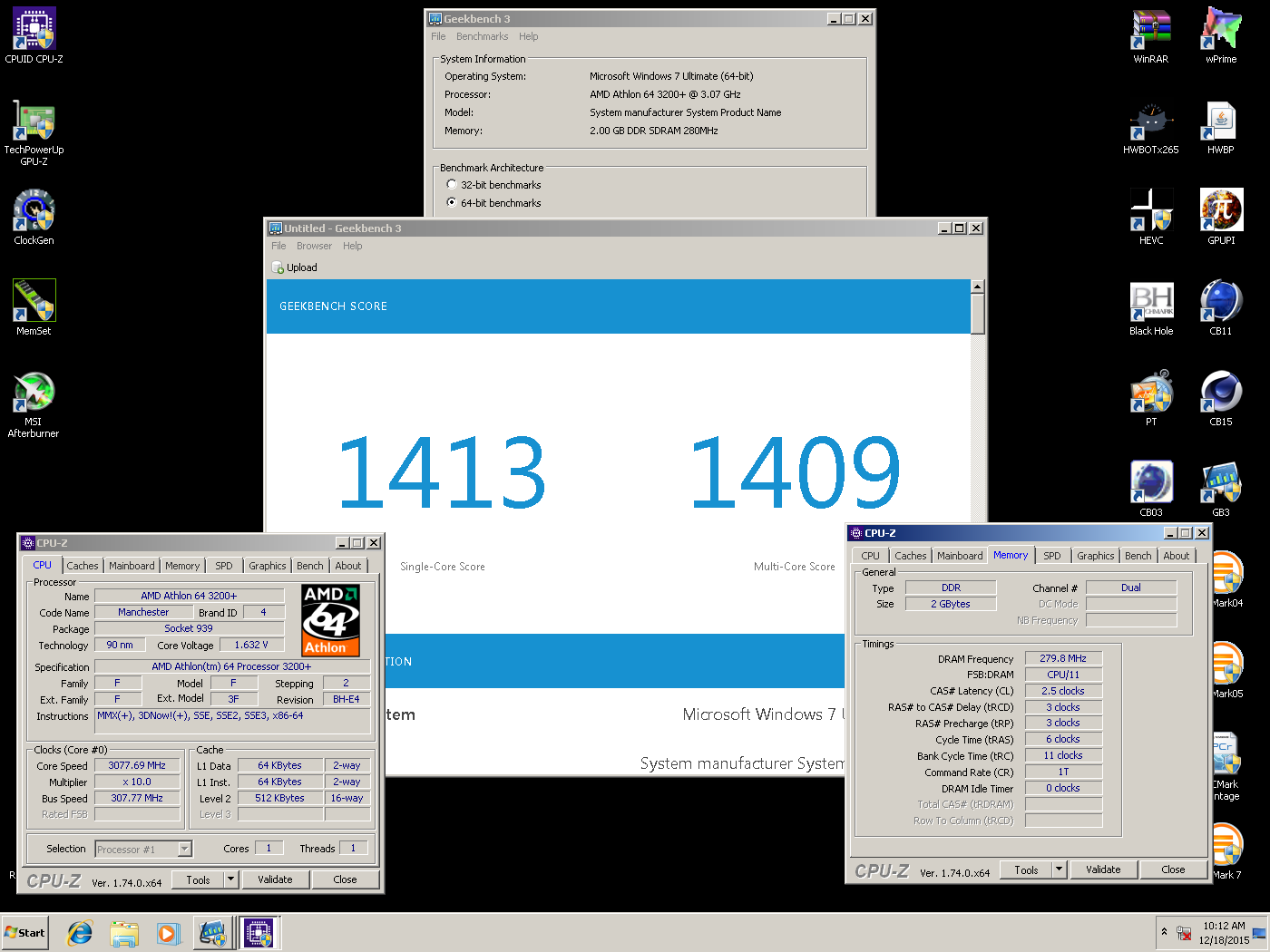Open WinRAR desktop shortcut

click(1151, 36)
